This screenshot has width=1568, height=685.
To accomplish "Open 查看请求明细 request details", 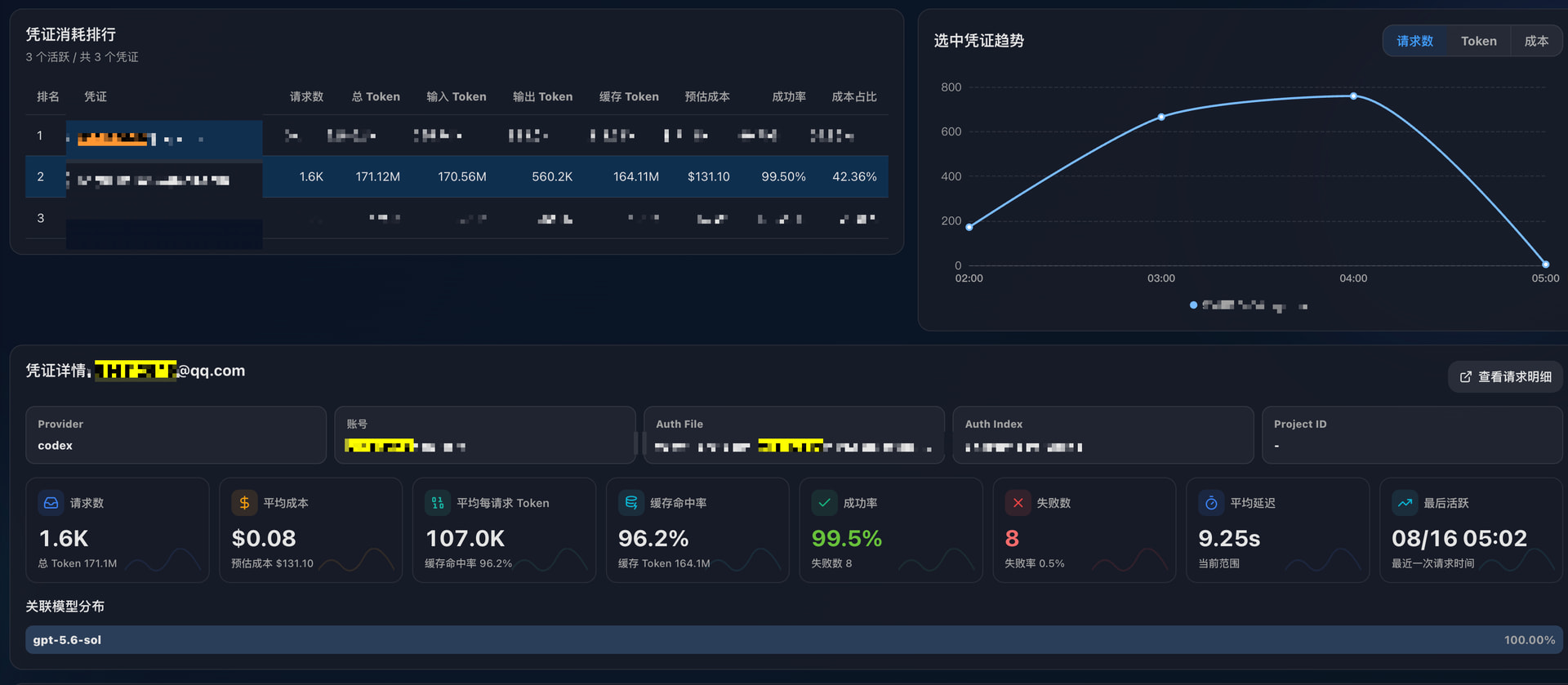I will pos(1505,376).
